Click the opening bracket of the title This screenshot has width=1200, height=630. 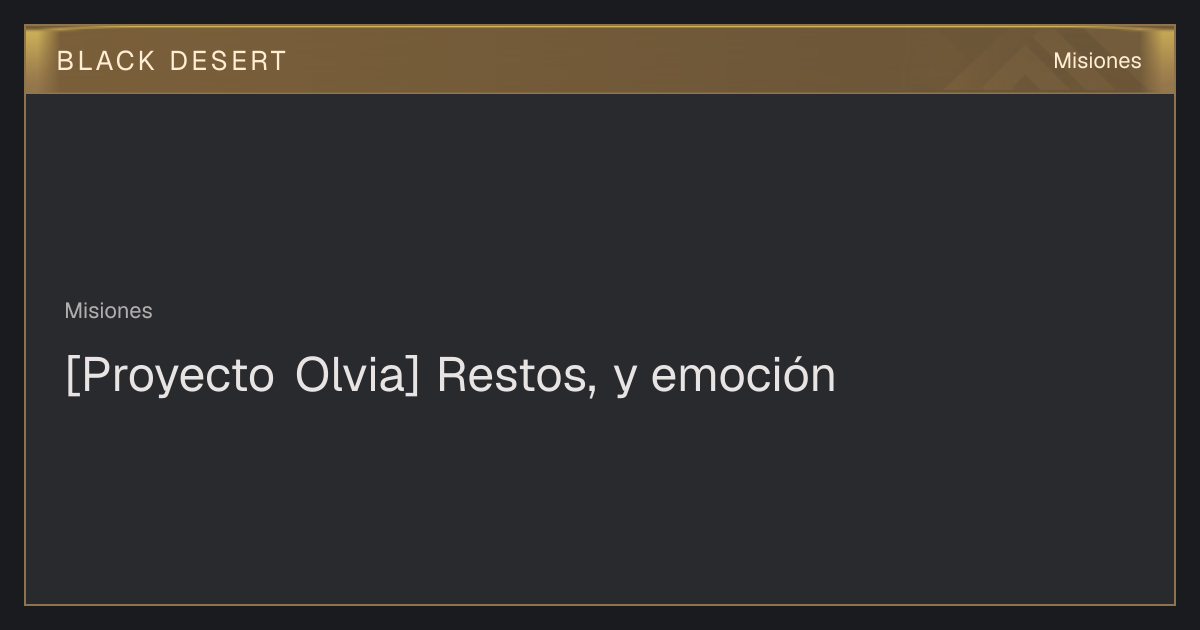(71, 376)
